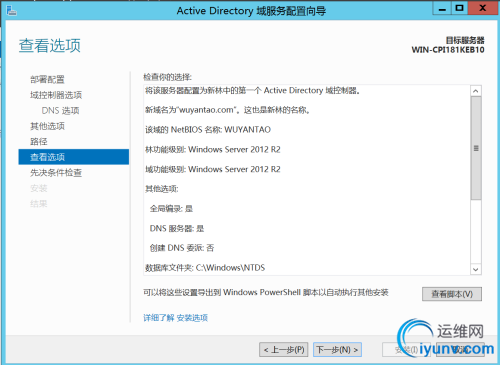Click the server name WIN-CPI181KEB10
Image resolution: width=500 pixels, height=365 pixels.
448,50
